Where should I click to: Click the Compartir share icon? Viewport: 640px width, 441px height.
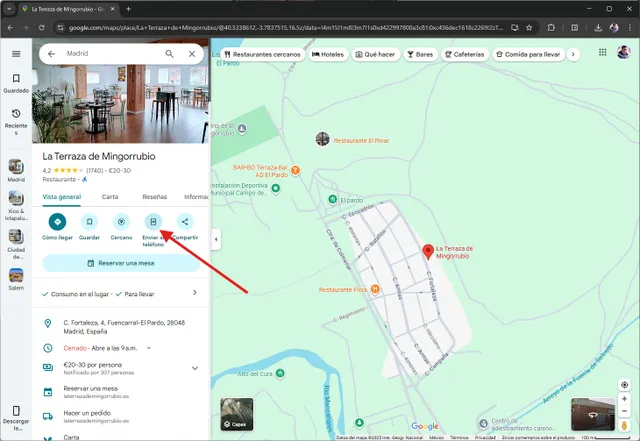(185, 222)
